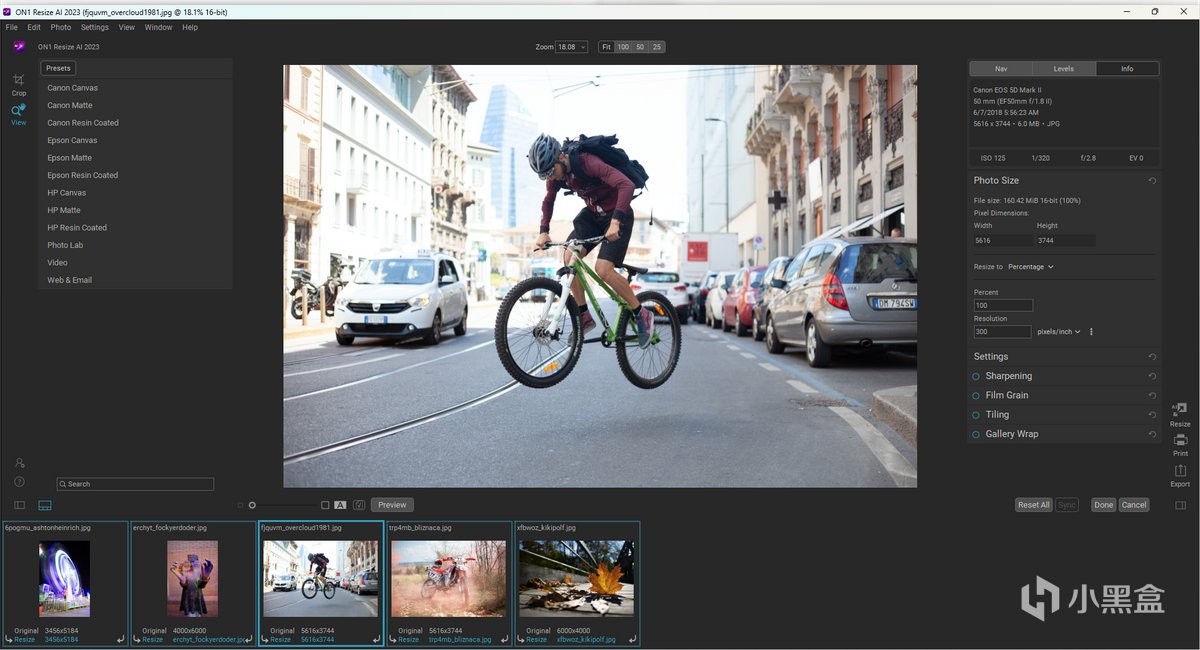Click the thumbnail size slider handle
The width and height of the screenshot is (1200, 650).
(252, 505)
